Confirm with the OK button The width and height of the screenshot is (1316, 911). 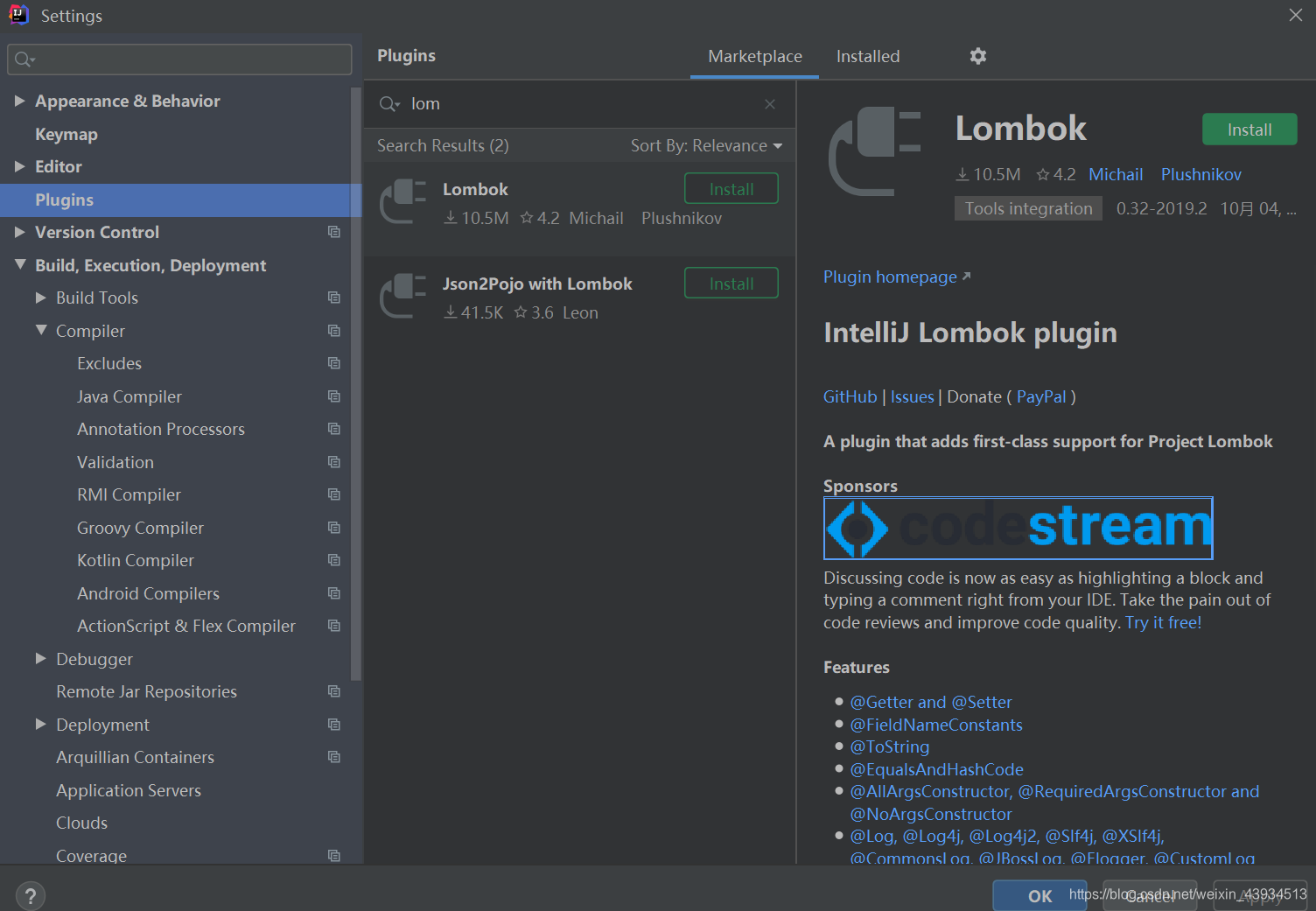click(1039, 896)
